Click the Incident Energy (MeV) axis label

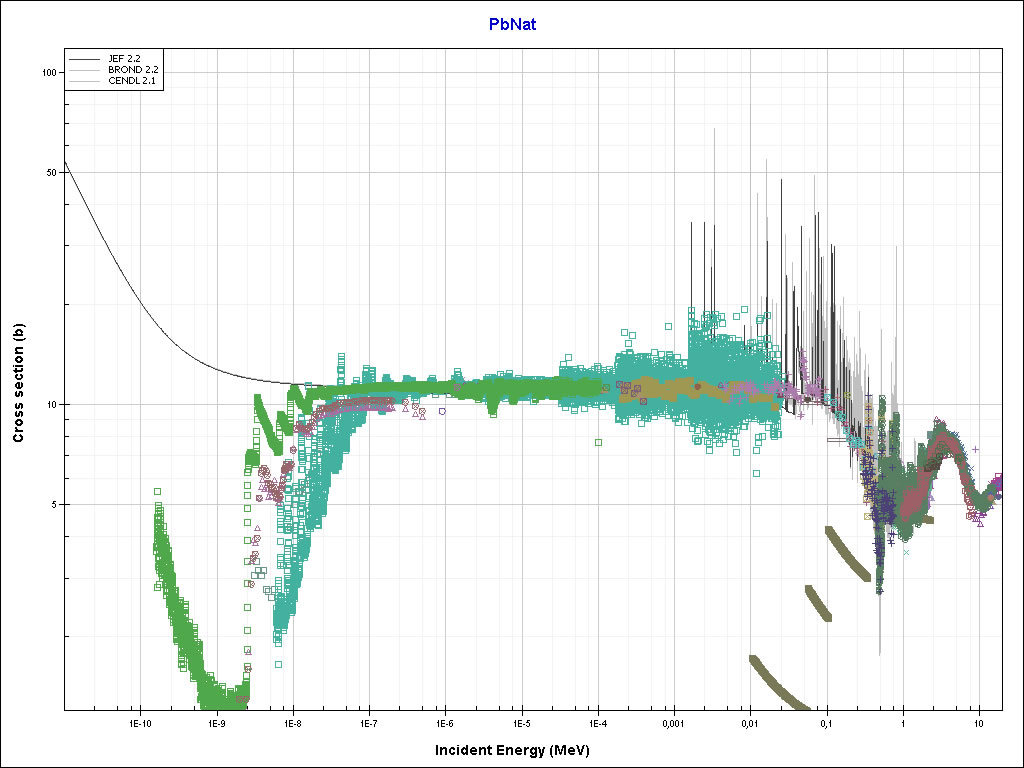519,750
